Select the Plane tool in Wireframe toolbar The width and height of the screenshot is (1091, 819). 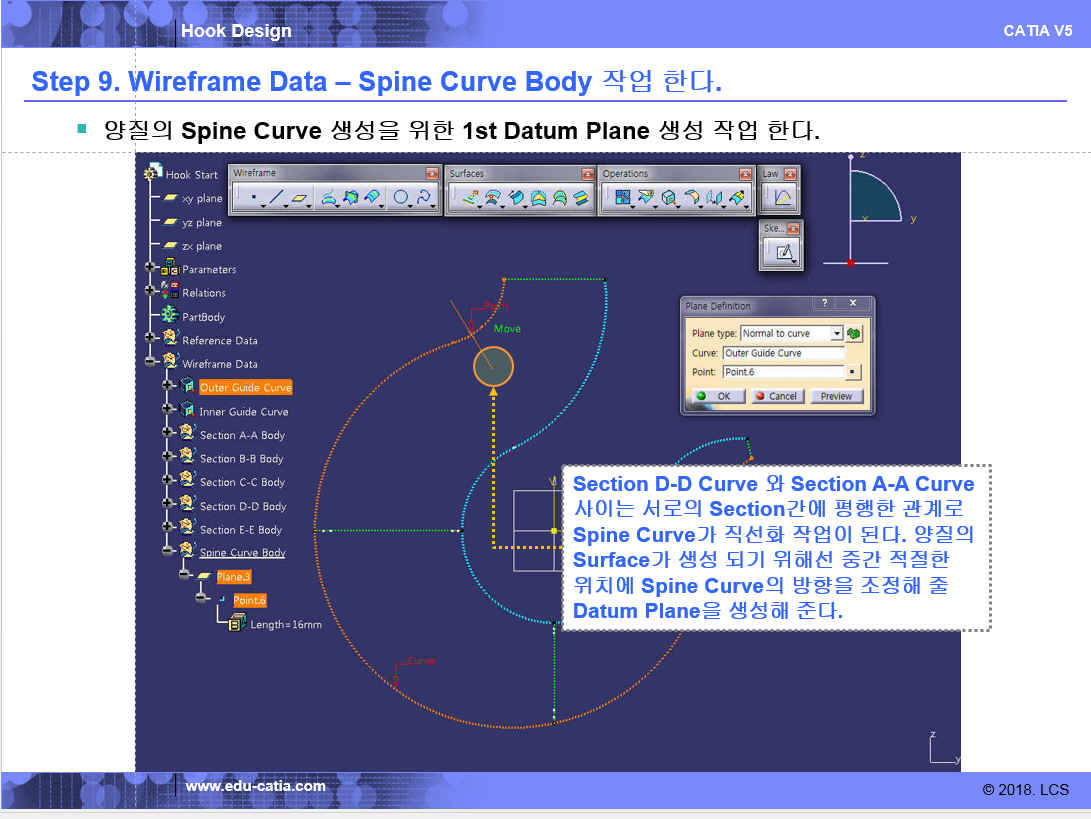(300, 198)
